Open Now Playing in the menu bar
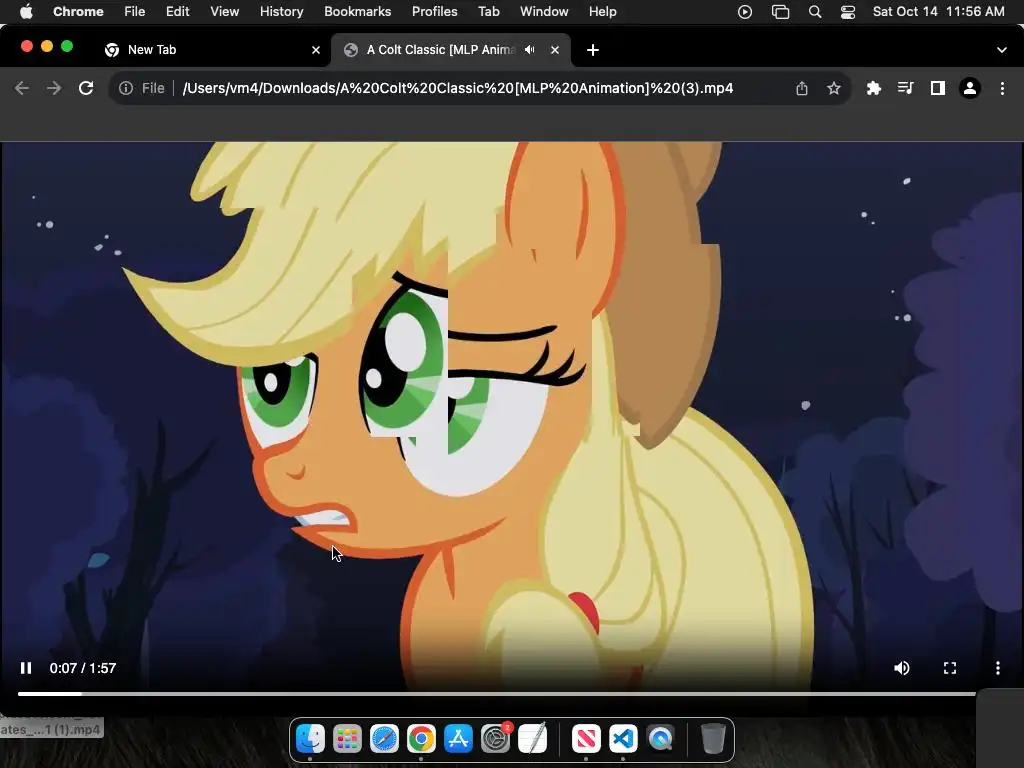Screen dimensions: 1024x768 (x=744, y=12)
